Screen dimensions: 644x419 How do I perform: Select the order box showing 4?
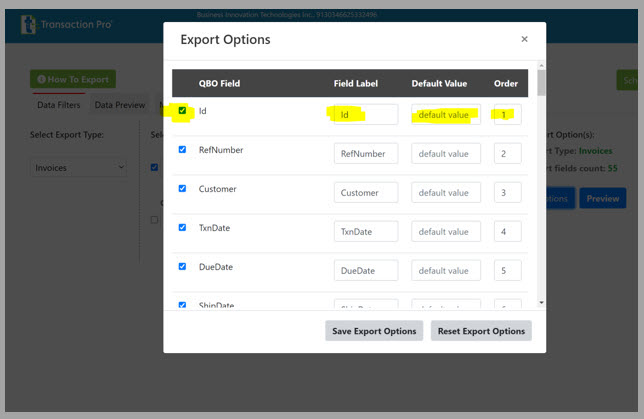pyautogui.click(x=508, y=232)
